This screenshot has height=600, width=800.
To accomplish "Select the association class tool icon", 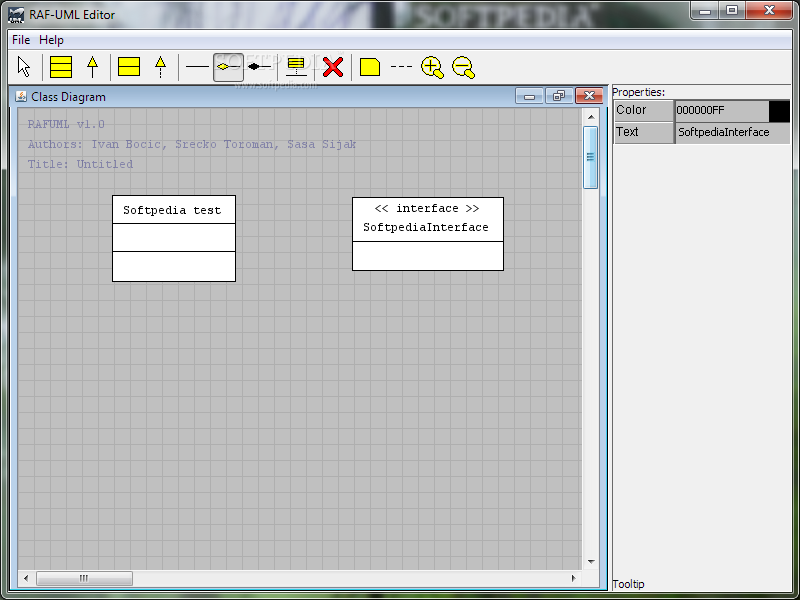I will point(296,67).
